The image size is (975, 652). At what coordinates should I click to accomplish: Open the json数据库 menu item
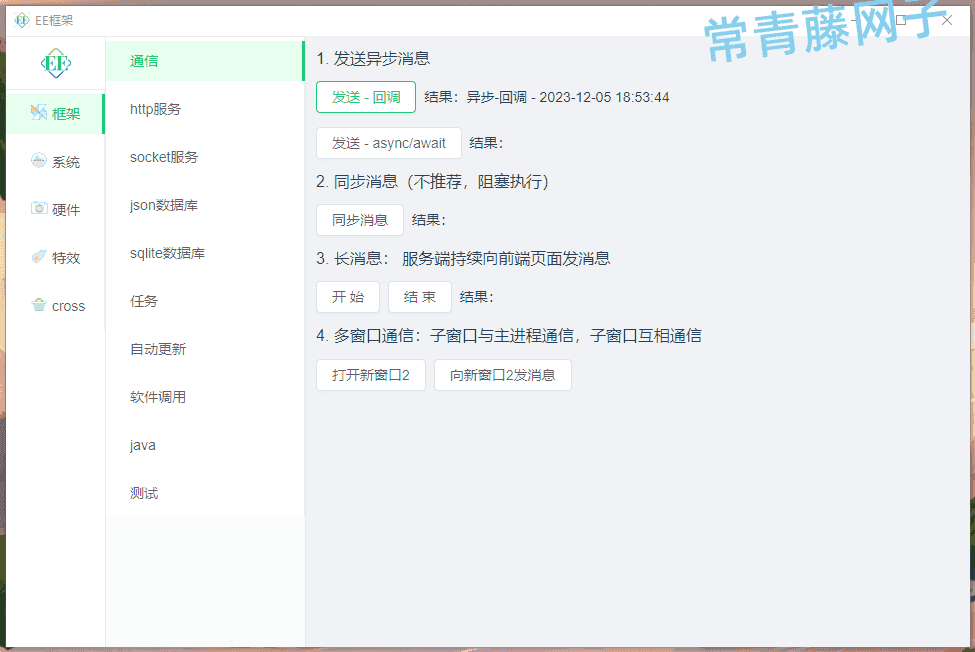pyautogui.click(x=205, y=205)
